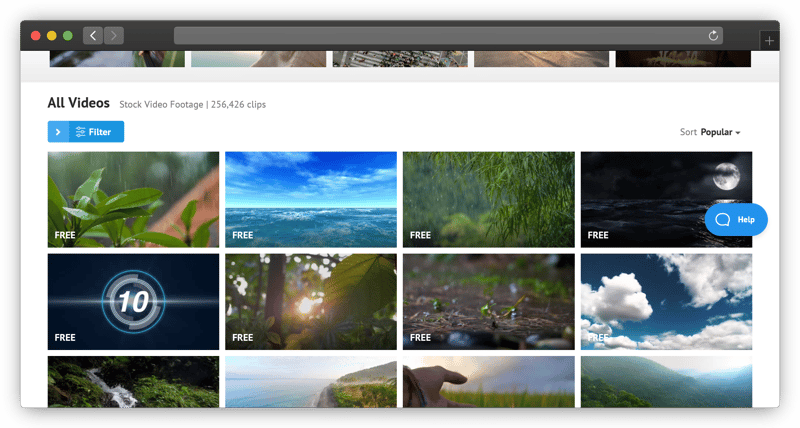Click the FREE label on the ocean video
This screenshot has height=428, width=800.
(x=242, y=235)
